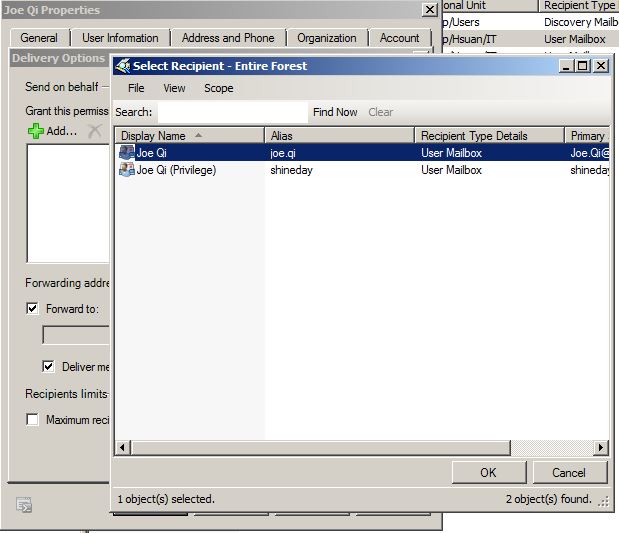The width and height of the screenshot is (619, 533).
Task: Click the alias joe.qi cell
Action: pos(283,153)
